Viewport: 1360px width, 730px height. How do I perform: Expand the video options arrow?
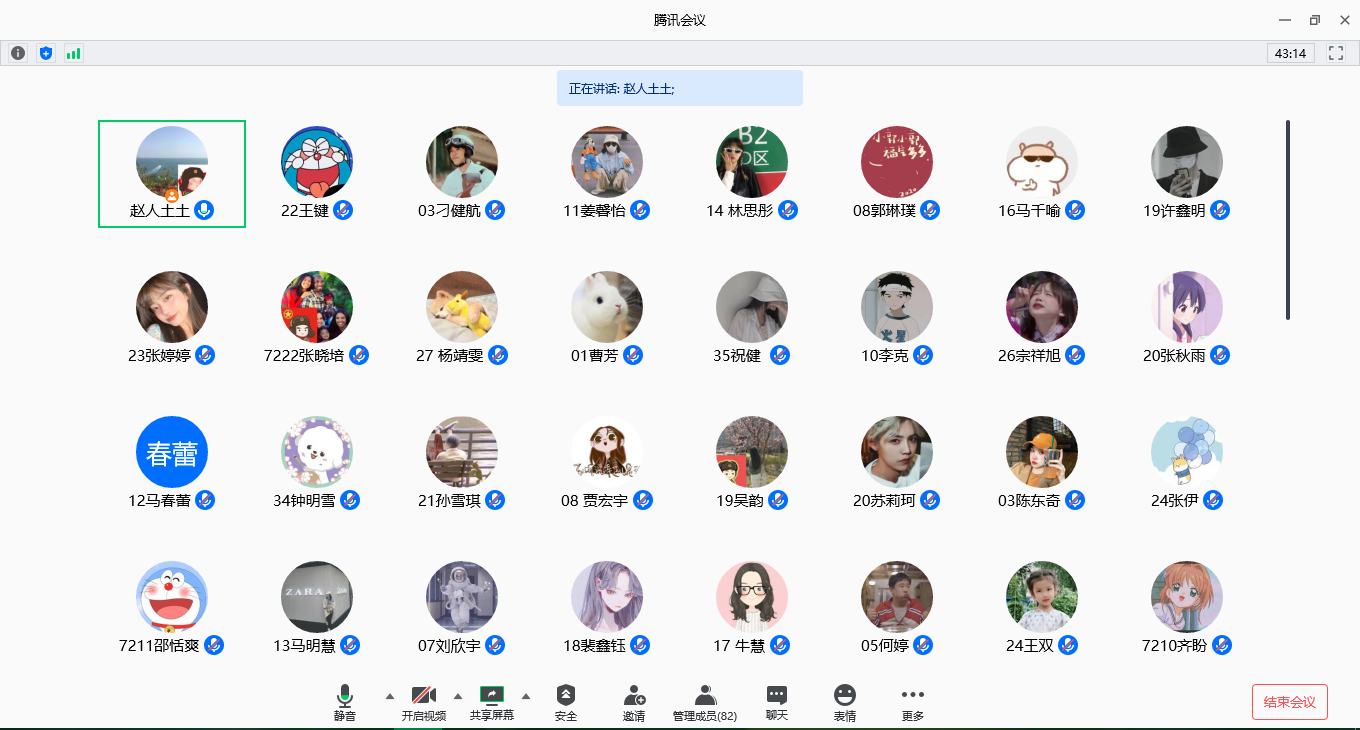pyautogui.click(x=458, y=696)
